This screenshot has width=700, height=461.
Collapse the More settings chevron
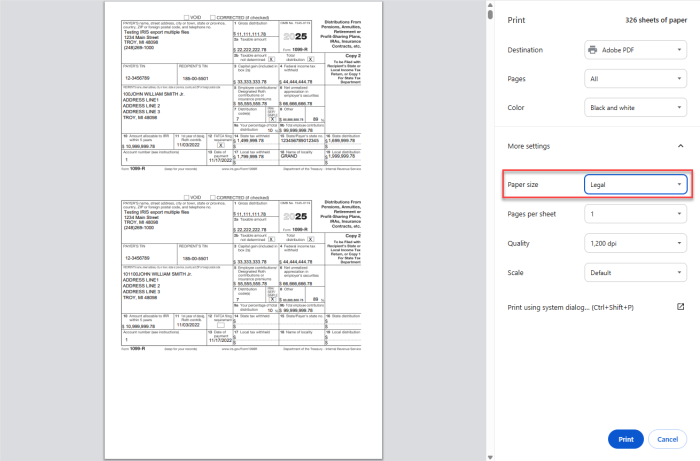point(680,146)
